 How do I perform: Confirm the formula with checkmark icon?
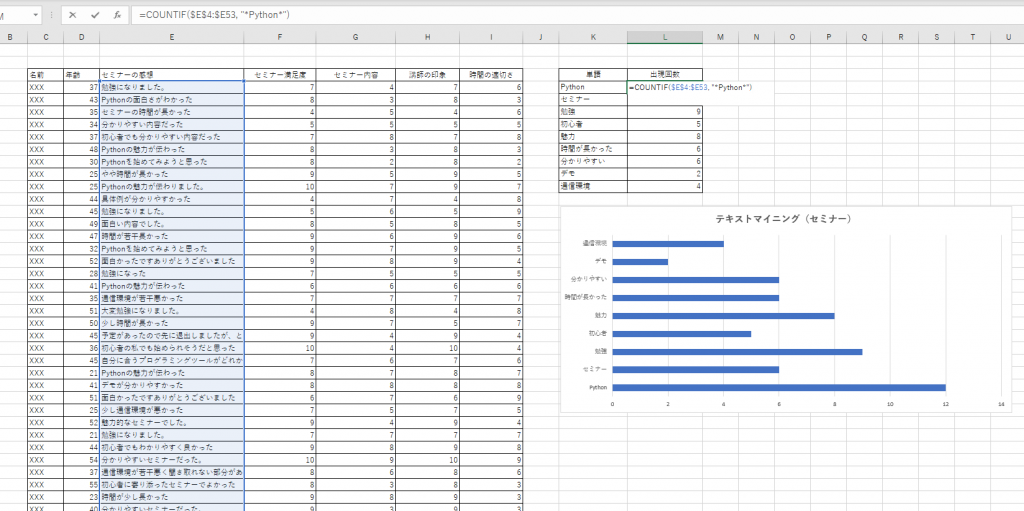click(95, 15)
